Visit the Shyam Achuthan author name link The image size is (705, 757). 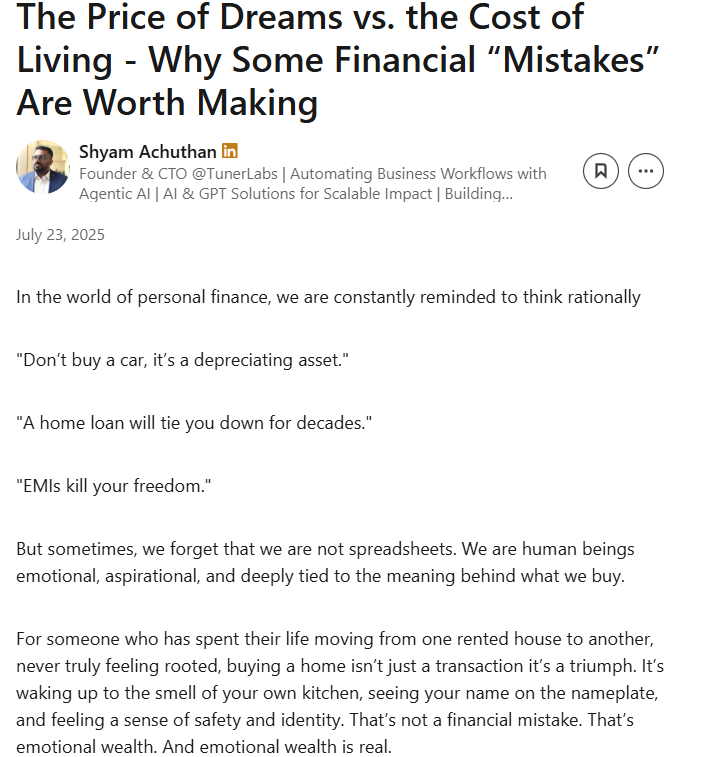148,152
